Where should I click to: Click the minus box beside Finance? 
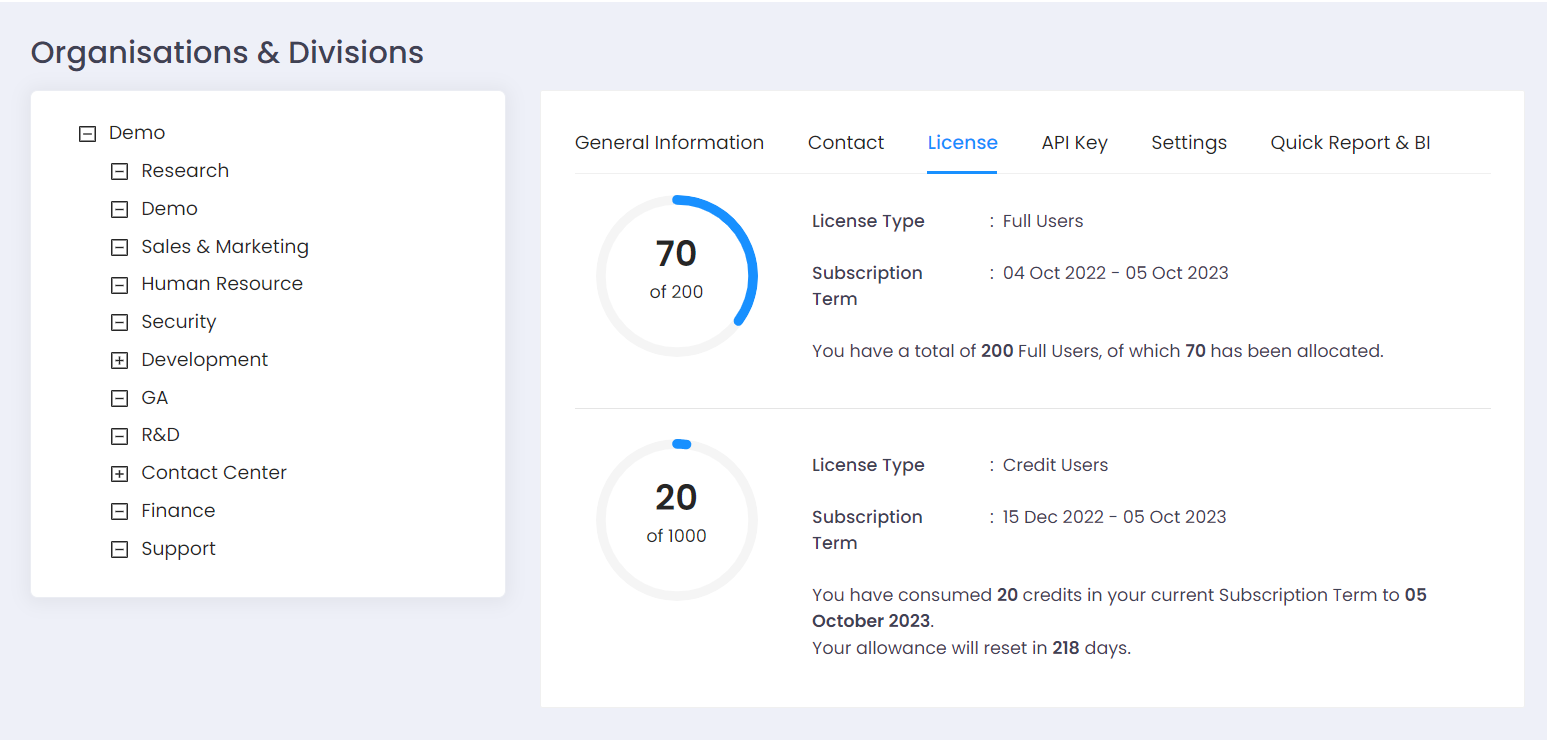119,511
